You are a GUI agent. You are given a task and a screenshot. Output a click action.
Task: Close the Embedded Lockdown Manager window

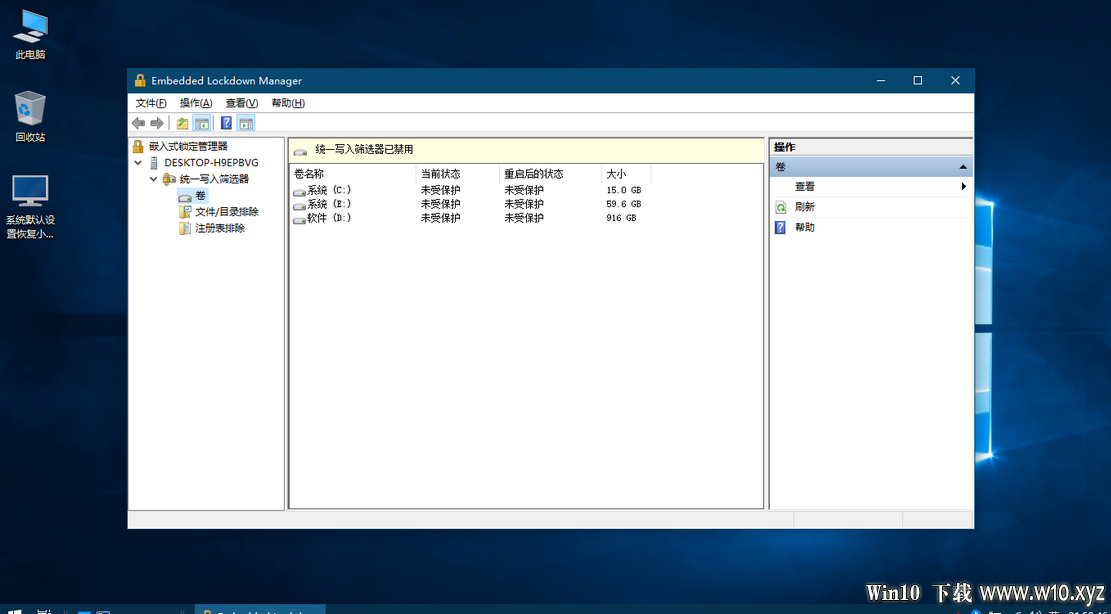pos(955,81)
